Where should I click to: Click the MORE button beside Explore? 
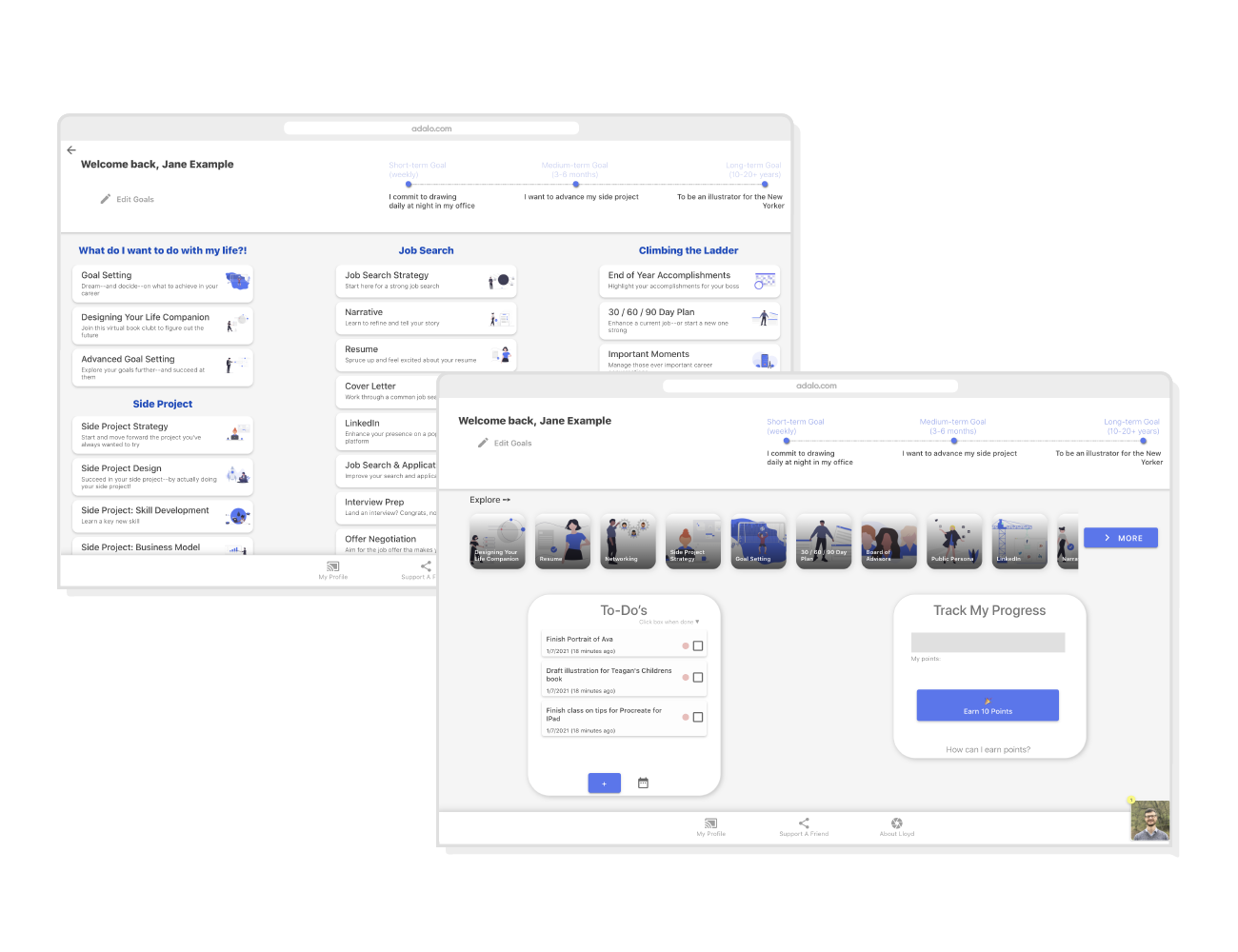[x=1121, y=538]
